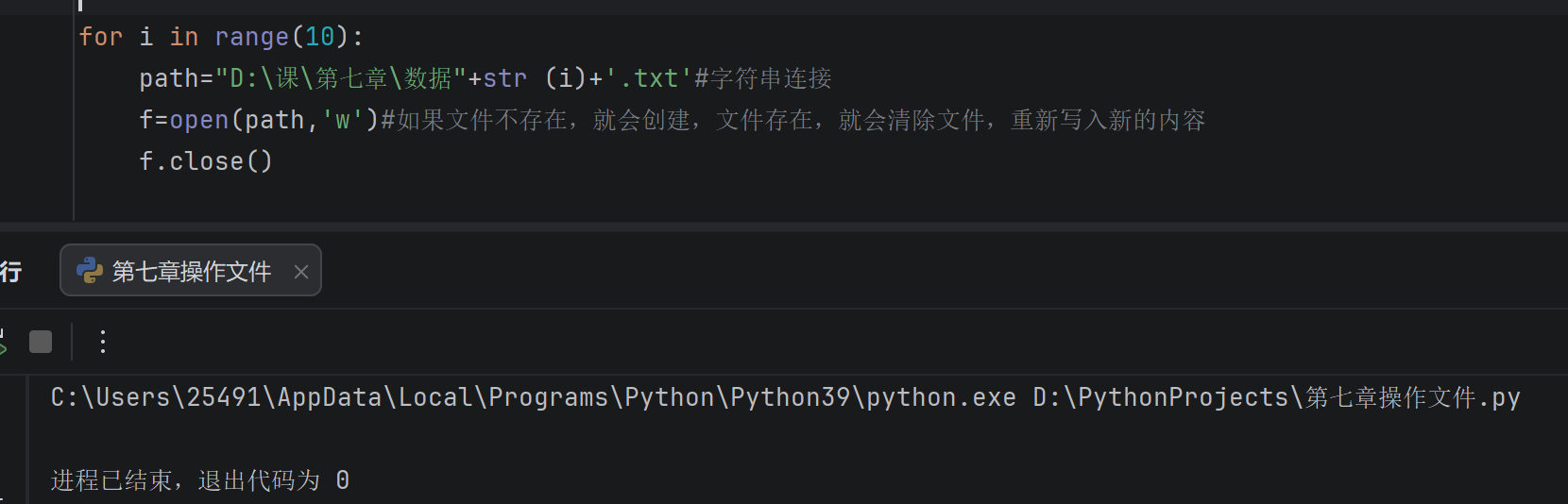Click the 进程已结束 exit code message

pos(200,480)
